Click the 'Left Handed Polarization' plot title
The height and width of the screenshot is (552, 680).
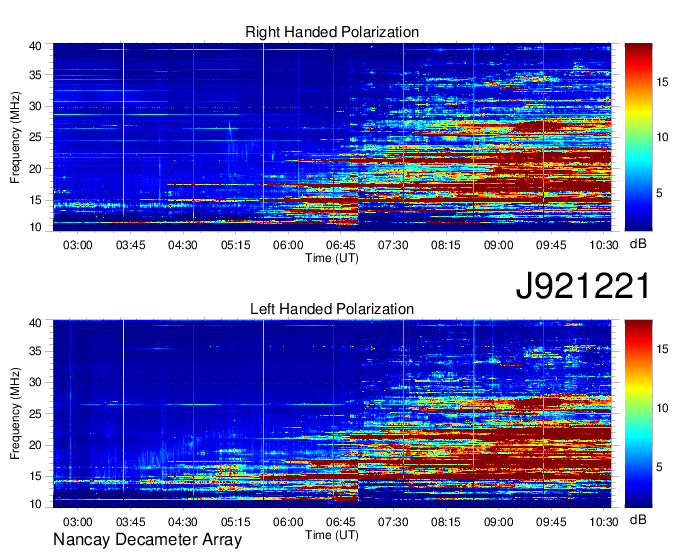tap(332, 309)
